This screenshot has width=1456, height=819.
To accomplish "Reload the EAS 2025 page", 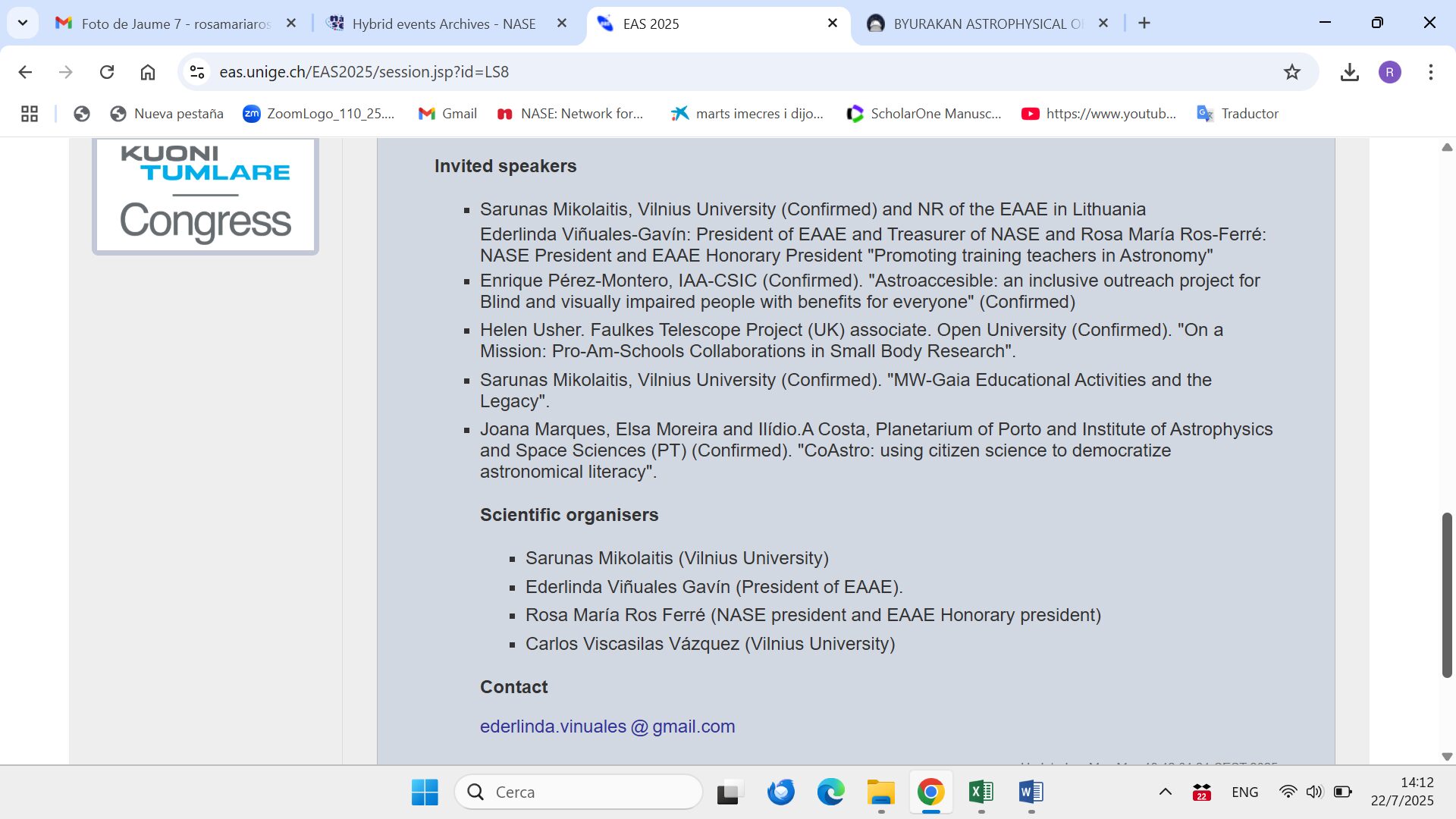I will pos(107,72).
